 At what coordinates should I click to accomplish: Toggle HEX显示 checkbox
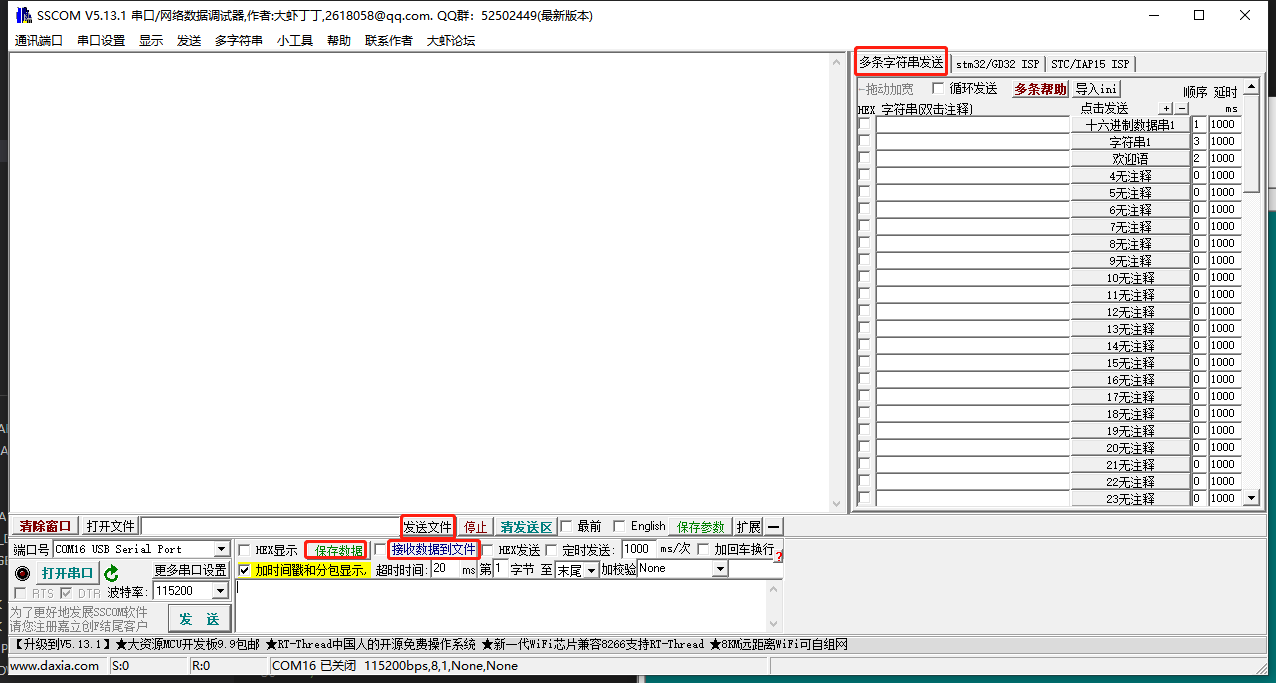click(244, 550)
